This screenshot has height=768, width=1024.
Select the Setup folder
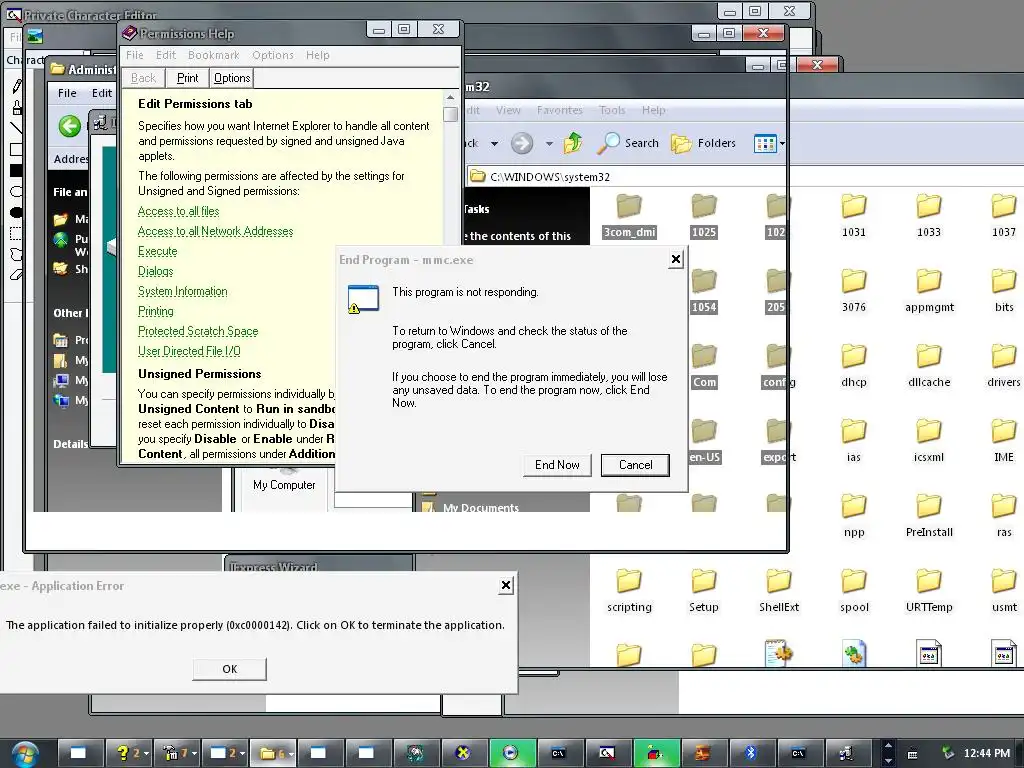tap(703, 591)
